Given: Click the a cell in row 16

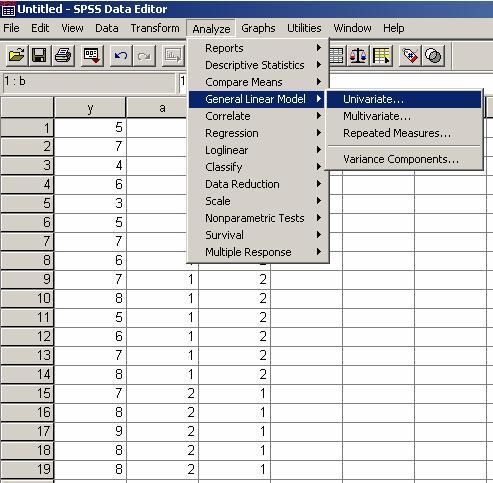Looking at the screenshot, I should [x=162, y=412].
